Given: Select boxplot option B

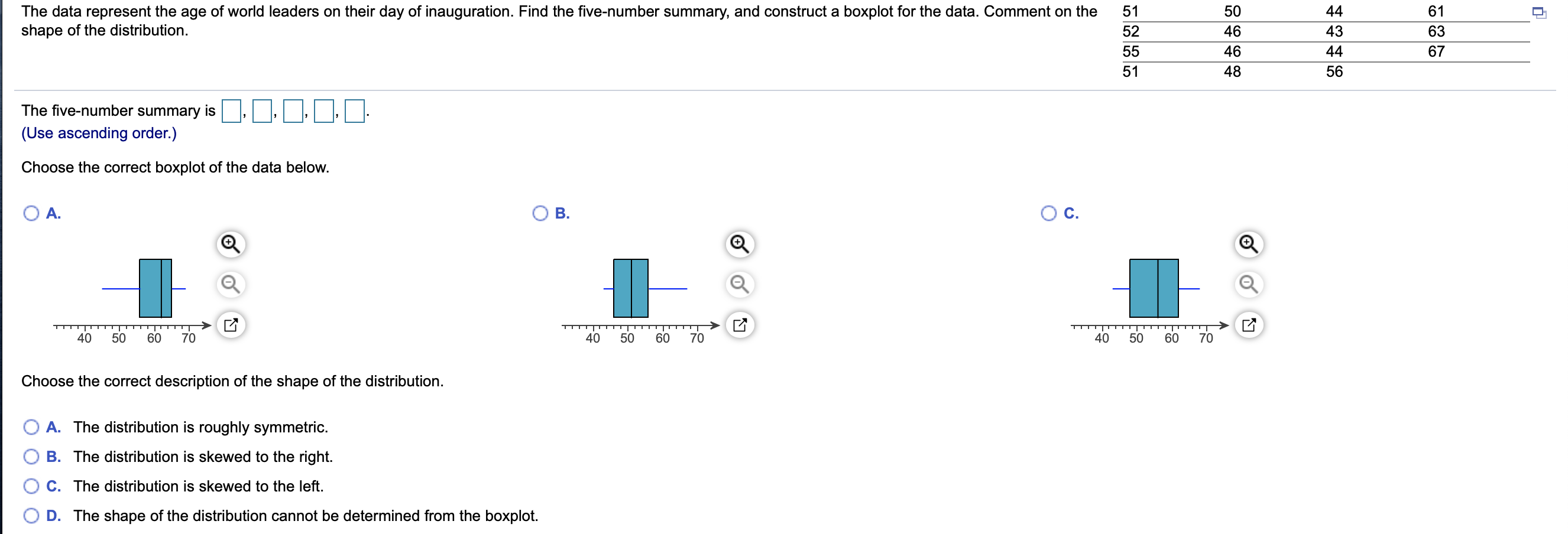Looking at the screenshot, I should click(540, 213).
